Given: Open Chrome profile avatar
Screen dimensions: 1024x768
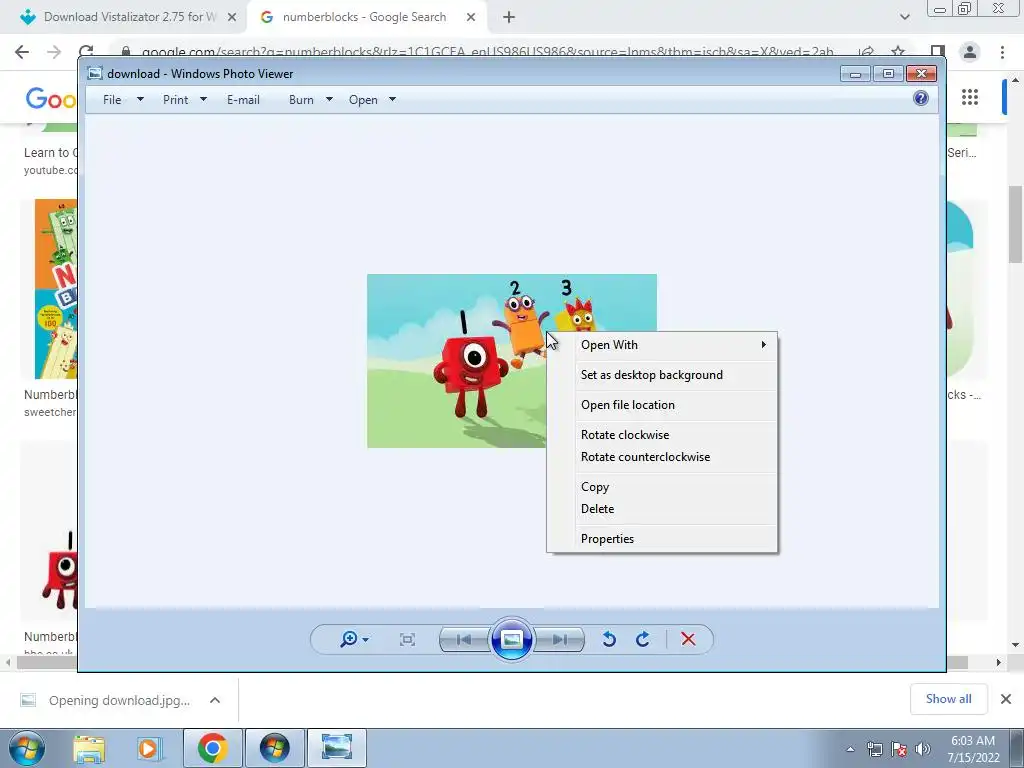Looking at the screenshot, I should pyautogui.click(x=970, y=52).
